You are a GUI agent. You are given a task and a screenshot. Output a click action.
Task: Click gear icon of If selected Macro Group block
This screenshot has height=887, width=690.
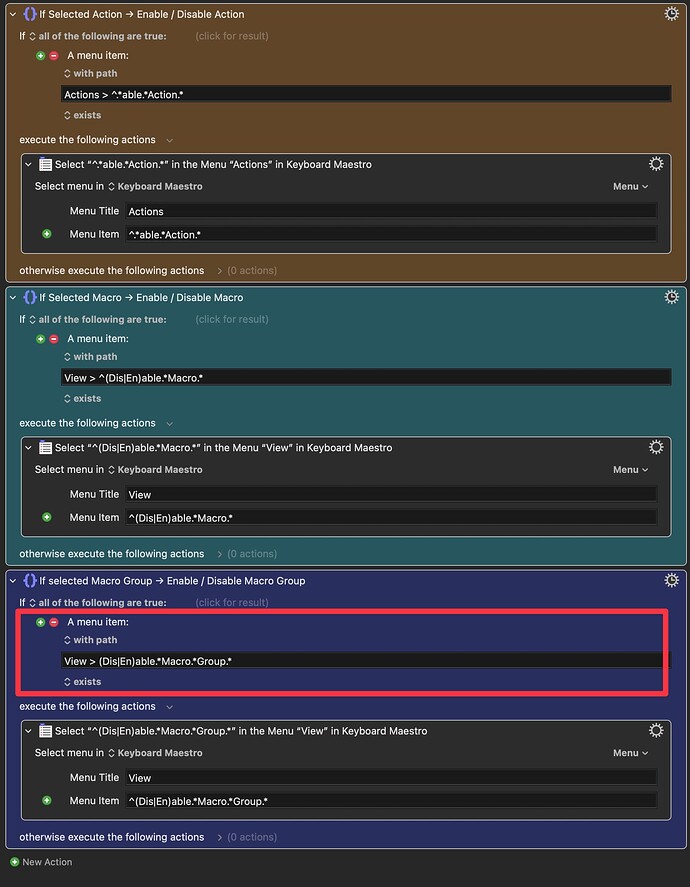point(671,580)
